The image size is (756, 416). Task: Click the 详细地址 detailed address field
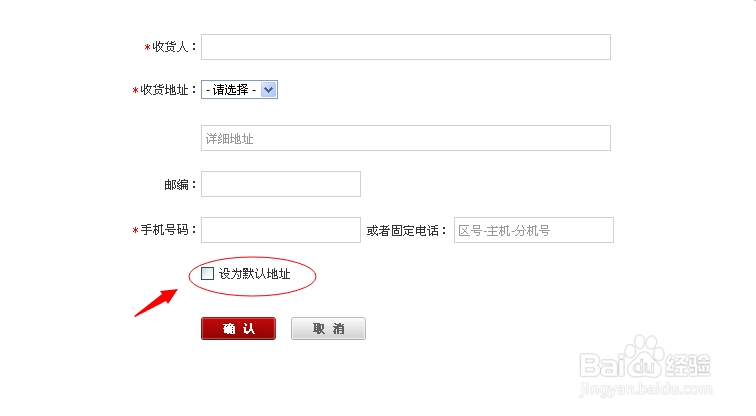click(x=406, y=138)
